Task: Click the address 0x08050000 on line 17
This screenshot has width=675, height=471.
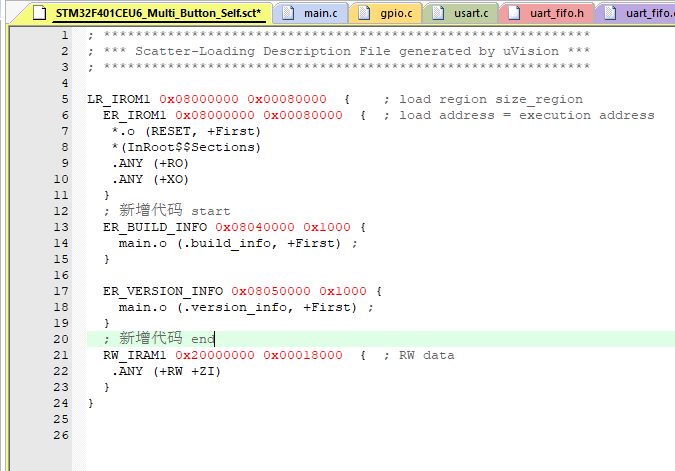Action: (x=271, y=291)
